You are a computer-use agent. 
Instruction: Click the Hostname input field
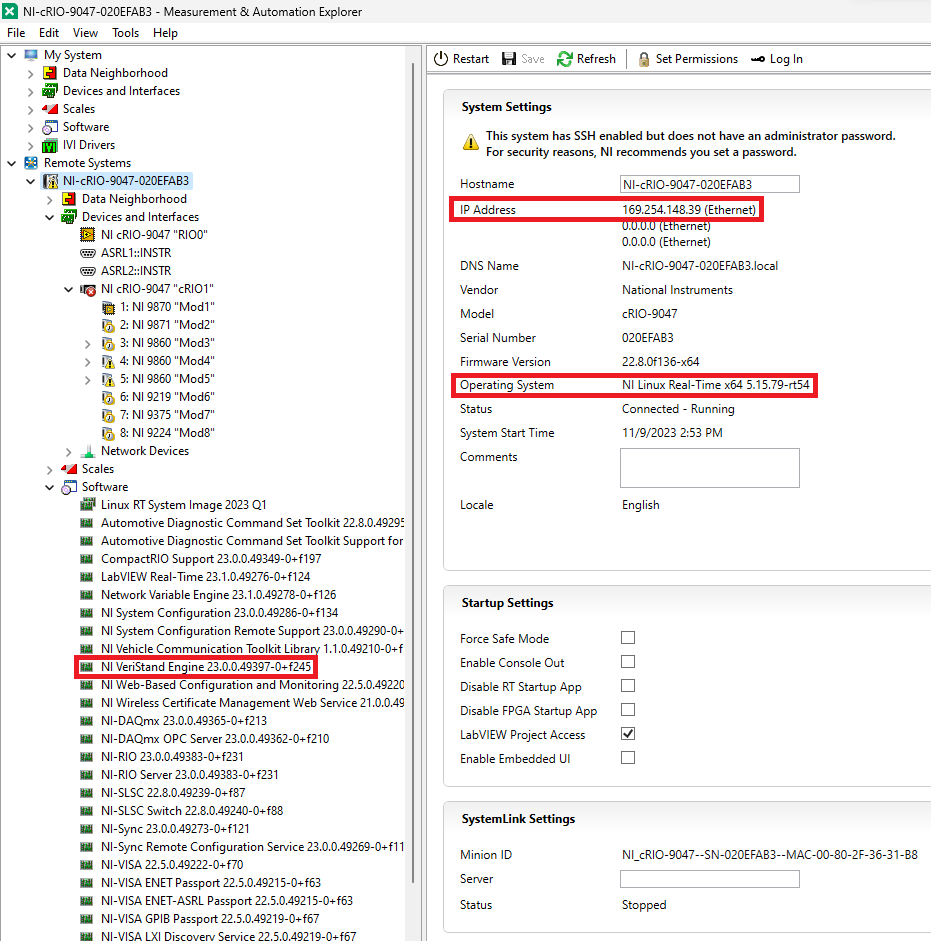click(x=710, y=184)
